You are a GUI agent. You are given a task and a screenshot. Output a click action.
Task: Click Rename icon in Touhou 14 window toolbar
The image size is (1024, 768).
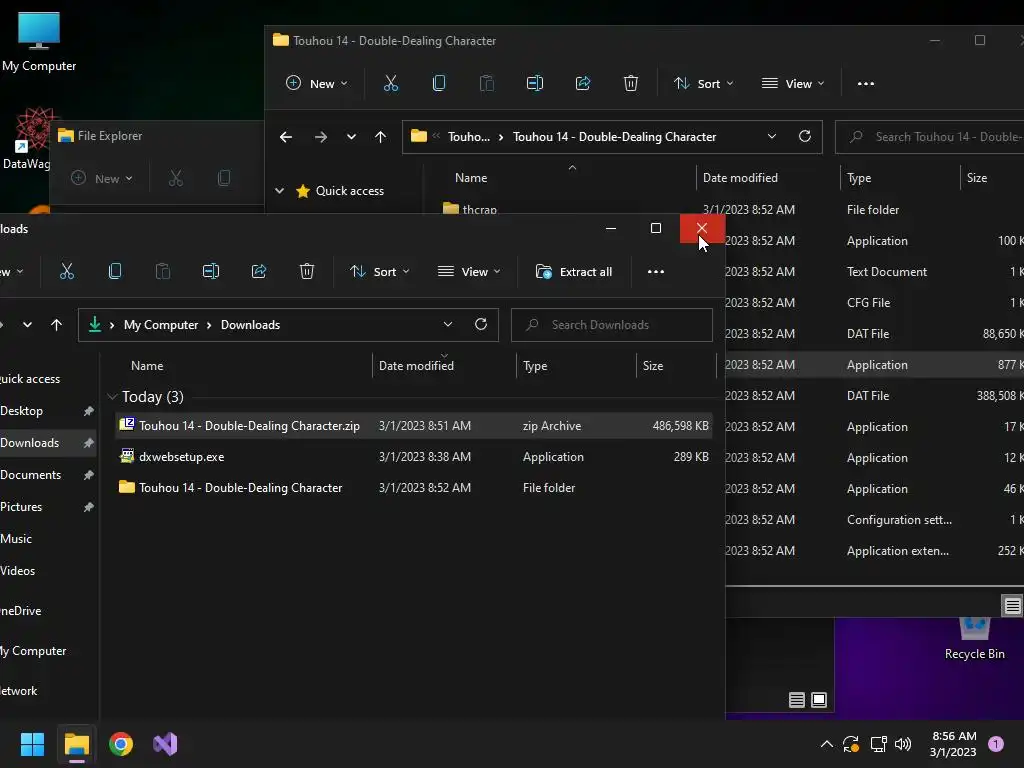click(535, 84)
